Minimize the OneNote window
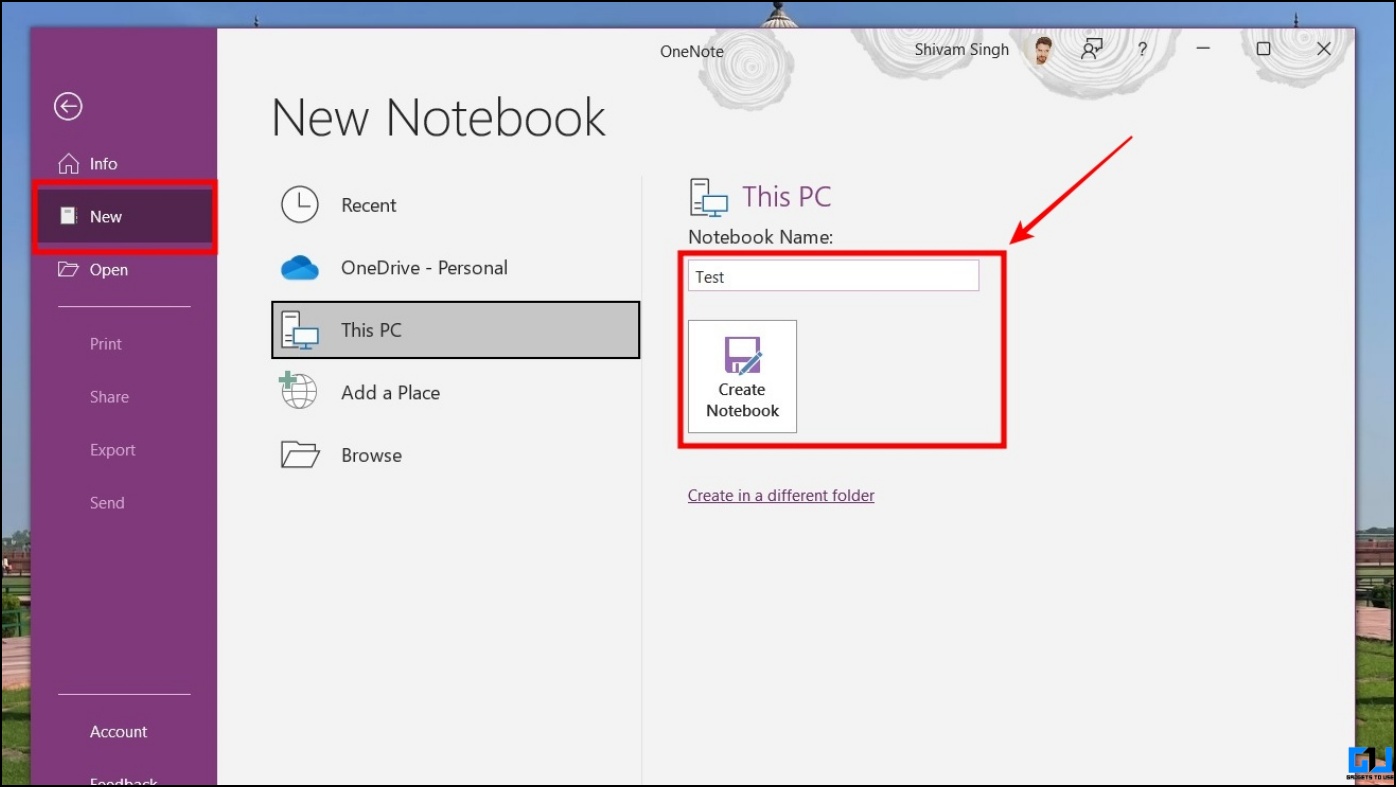This screenshot has height=787, width=1396. click(x=1204, y=49)
